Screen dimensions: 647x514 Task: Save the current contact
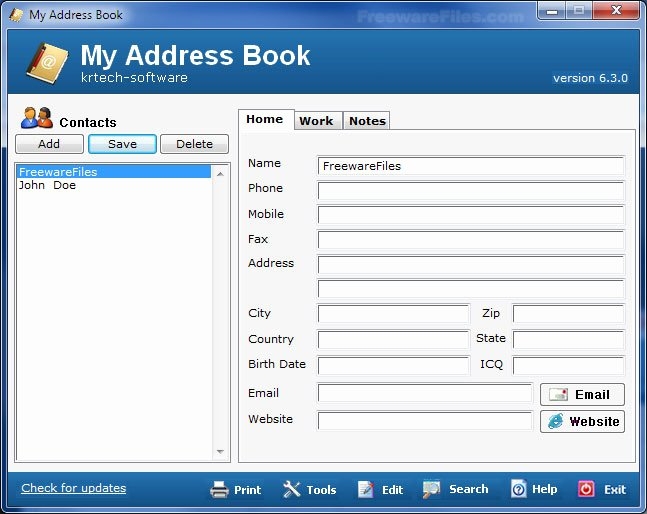pos(122,144)
